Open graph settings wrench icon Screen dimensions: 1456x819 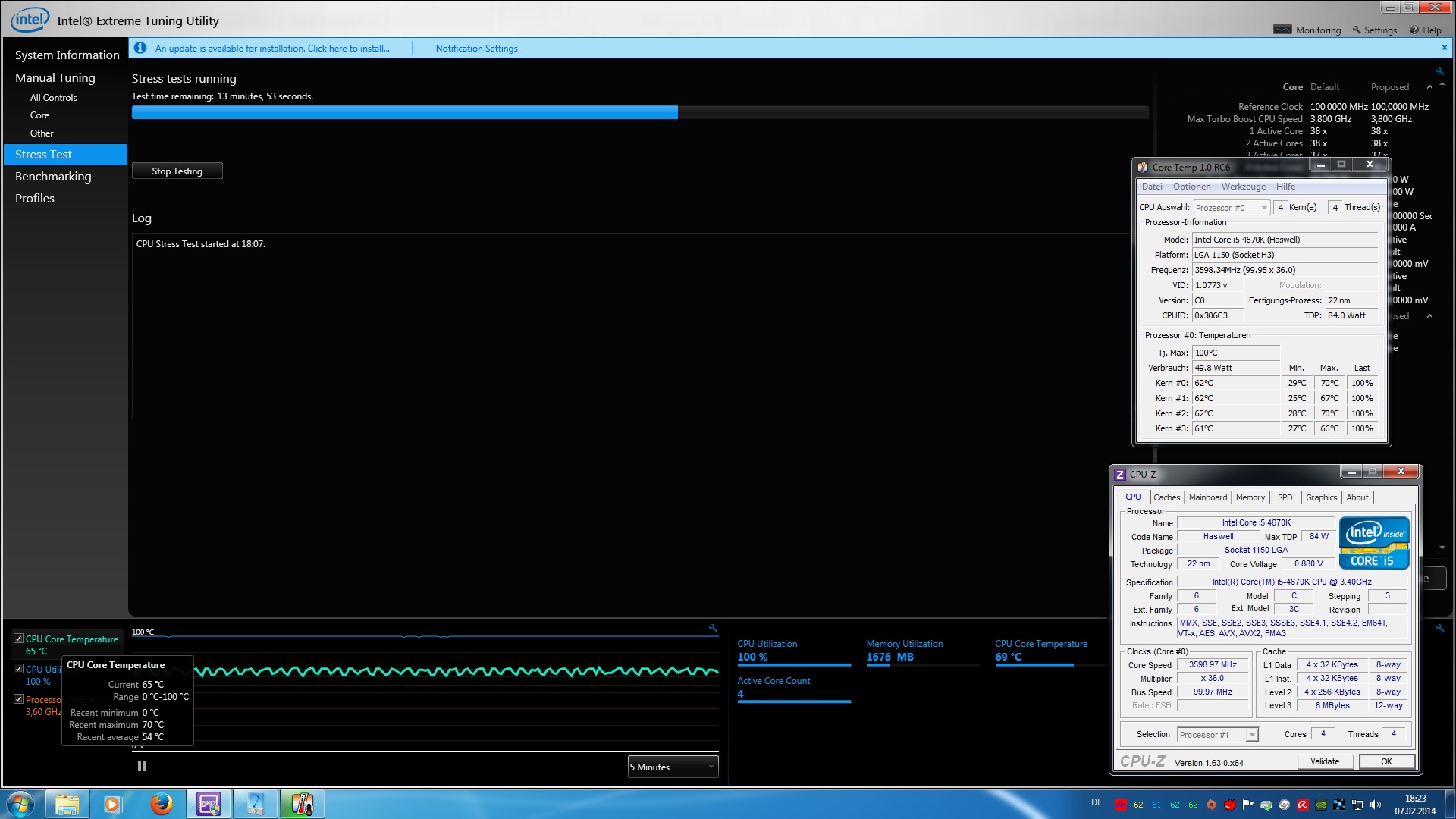(x=713, y=628)
